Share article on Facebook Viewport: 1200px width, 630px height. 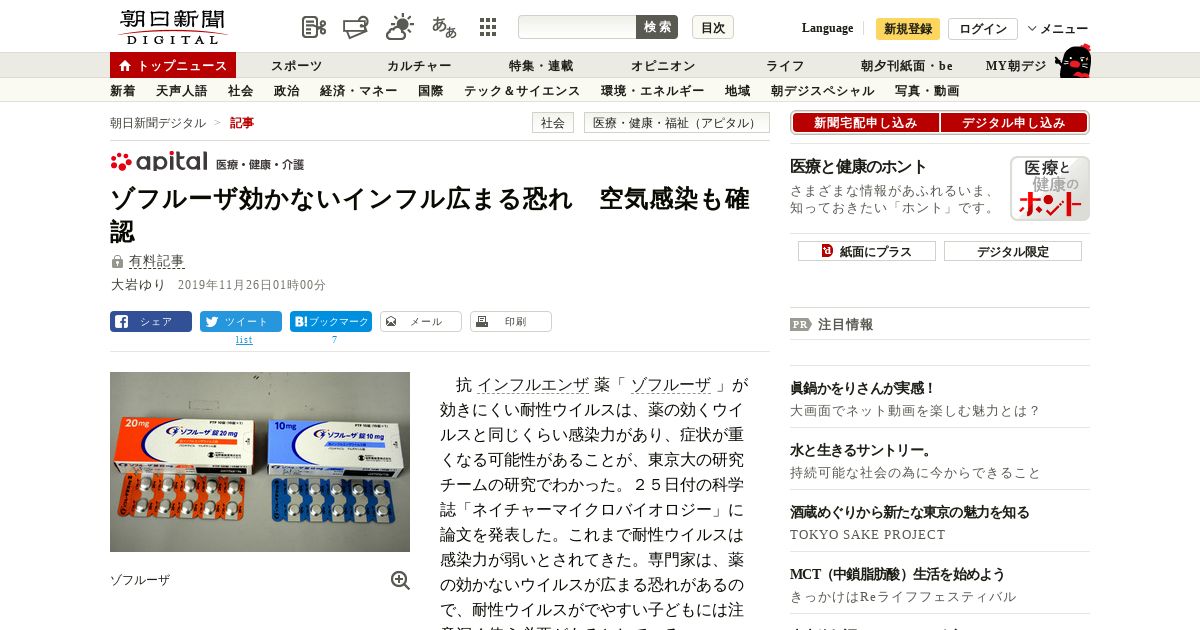tap(151, 322)
